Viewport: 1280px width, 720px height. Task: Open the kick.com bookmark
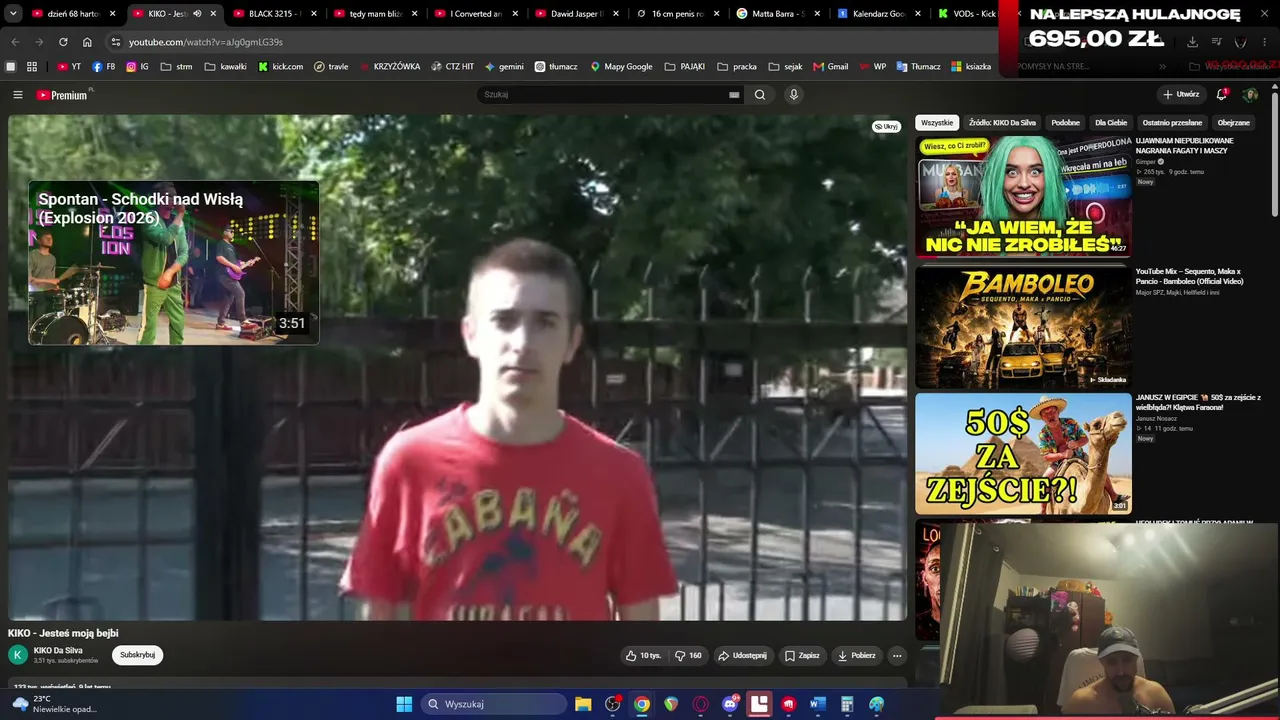point(280,67)
